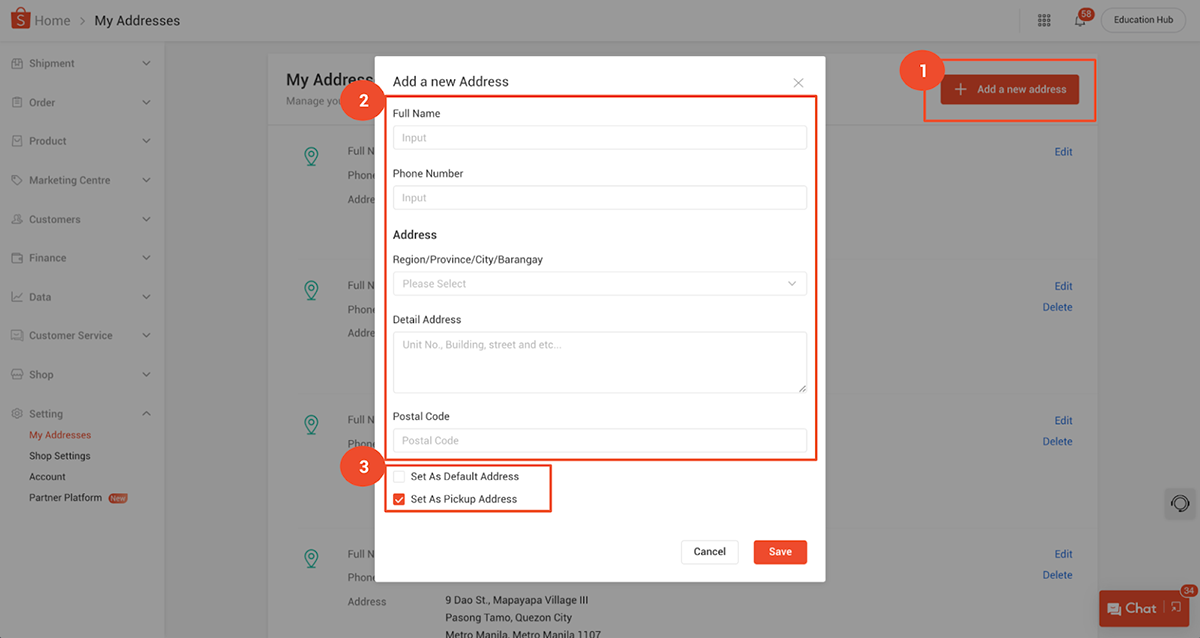This screenshot has height=638, width=1200.
Task: Click the Full Name input field
Action: [599, 137]
